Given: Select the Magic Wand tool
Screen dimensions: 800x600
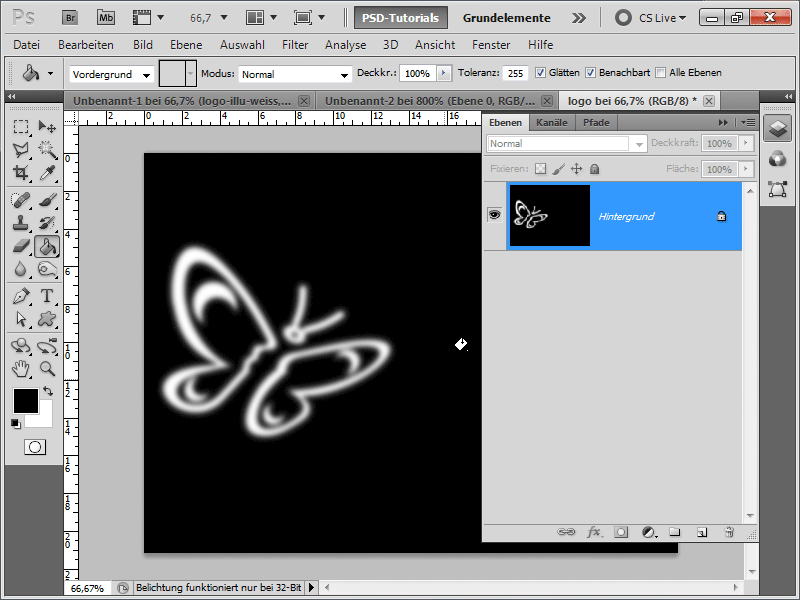Looking at the screenshot, I should click(47, 149).
